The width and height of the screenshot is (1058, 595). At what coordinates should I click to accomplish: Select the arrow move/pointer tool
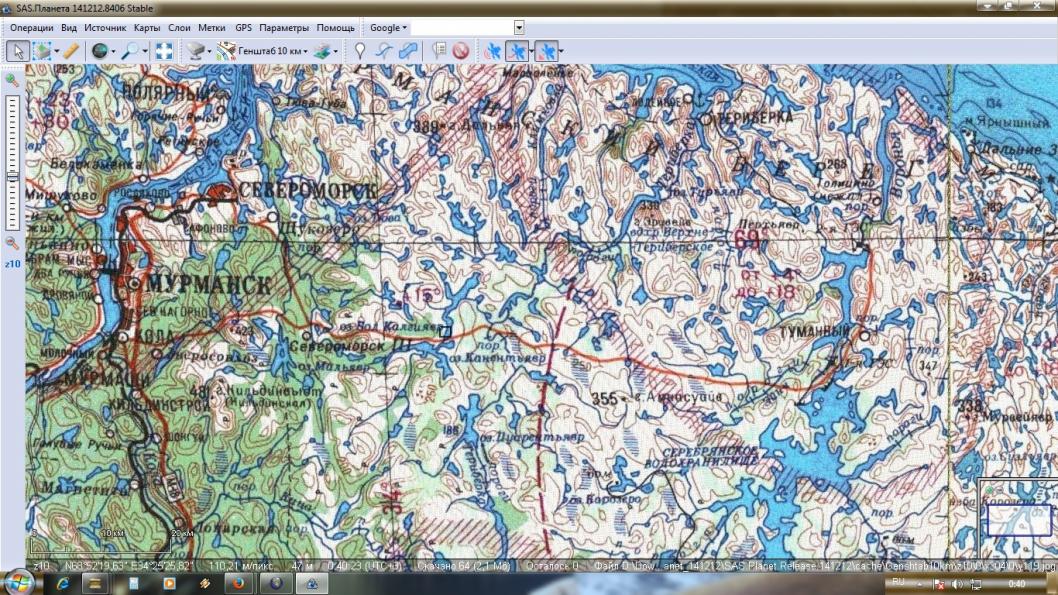[x=17, y=50]
